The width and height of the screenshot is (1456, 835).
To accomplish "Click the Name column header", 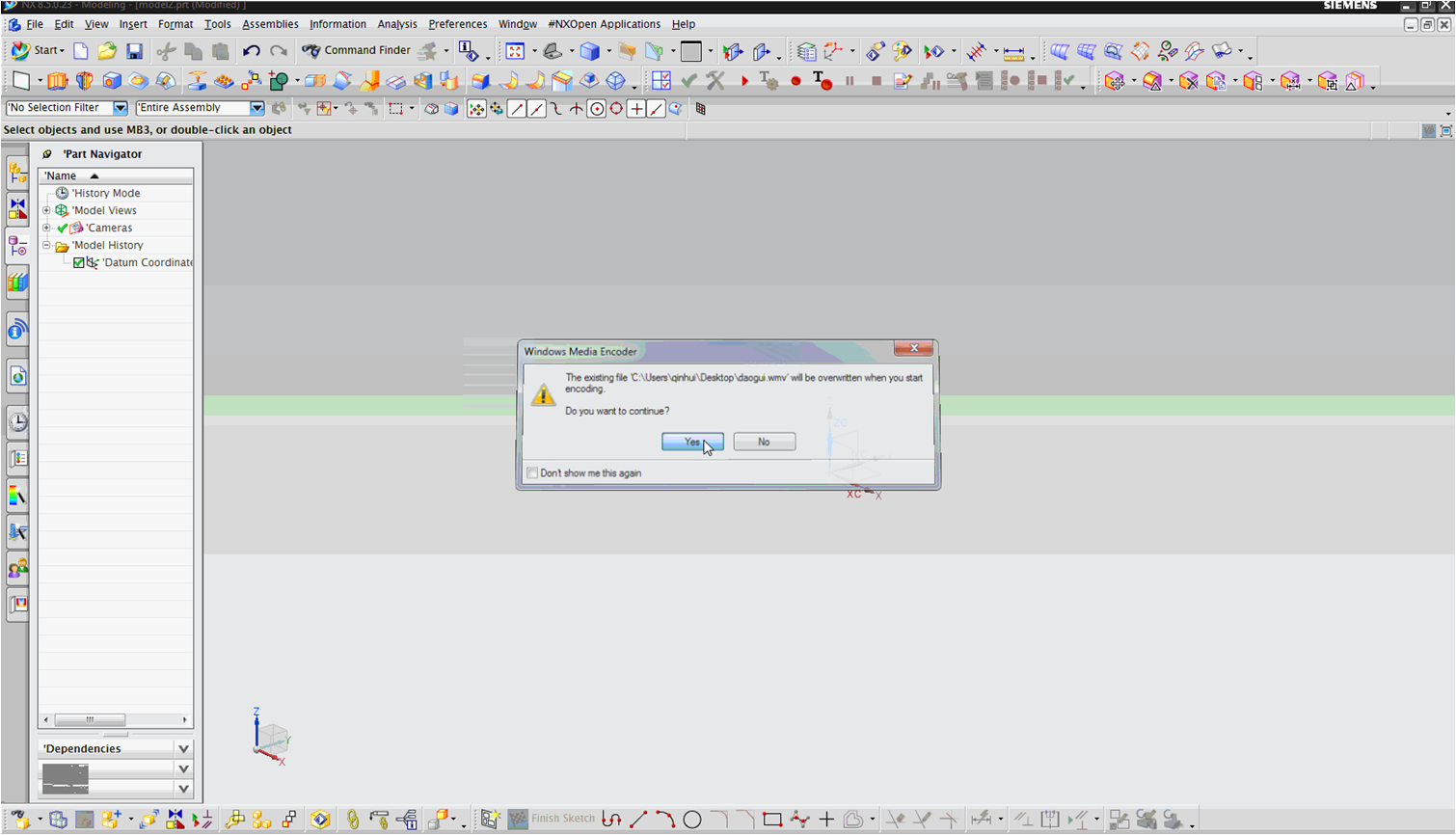I will coord(116,175).
